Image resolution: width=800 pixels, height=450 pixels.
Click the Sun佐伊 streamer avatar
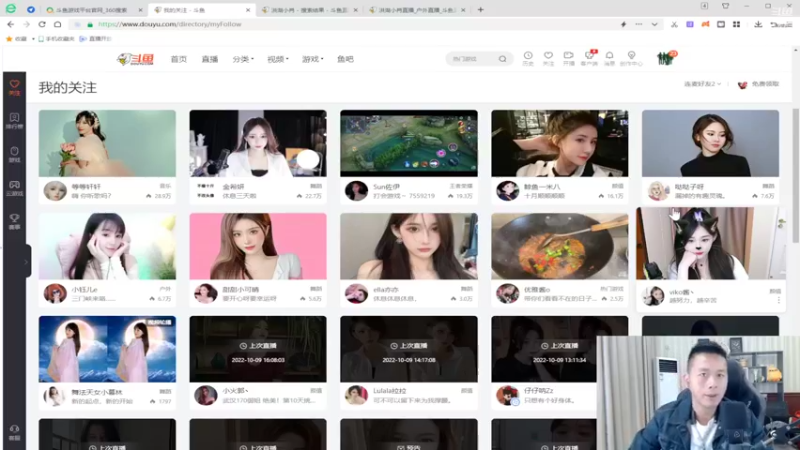(x=356, y=191)
